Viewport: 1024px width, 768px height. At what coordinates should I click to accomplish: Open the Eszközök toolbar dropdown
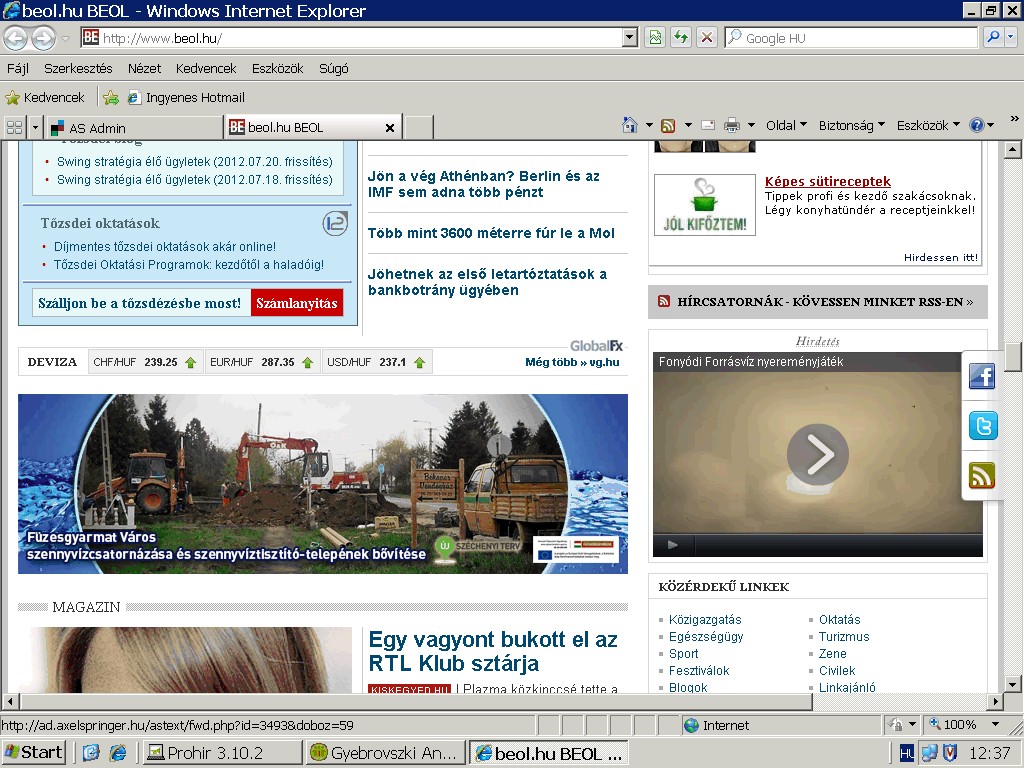point(928,125)
